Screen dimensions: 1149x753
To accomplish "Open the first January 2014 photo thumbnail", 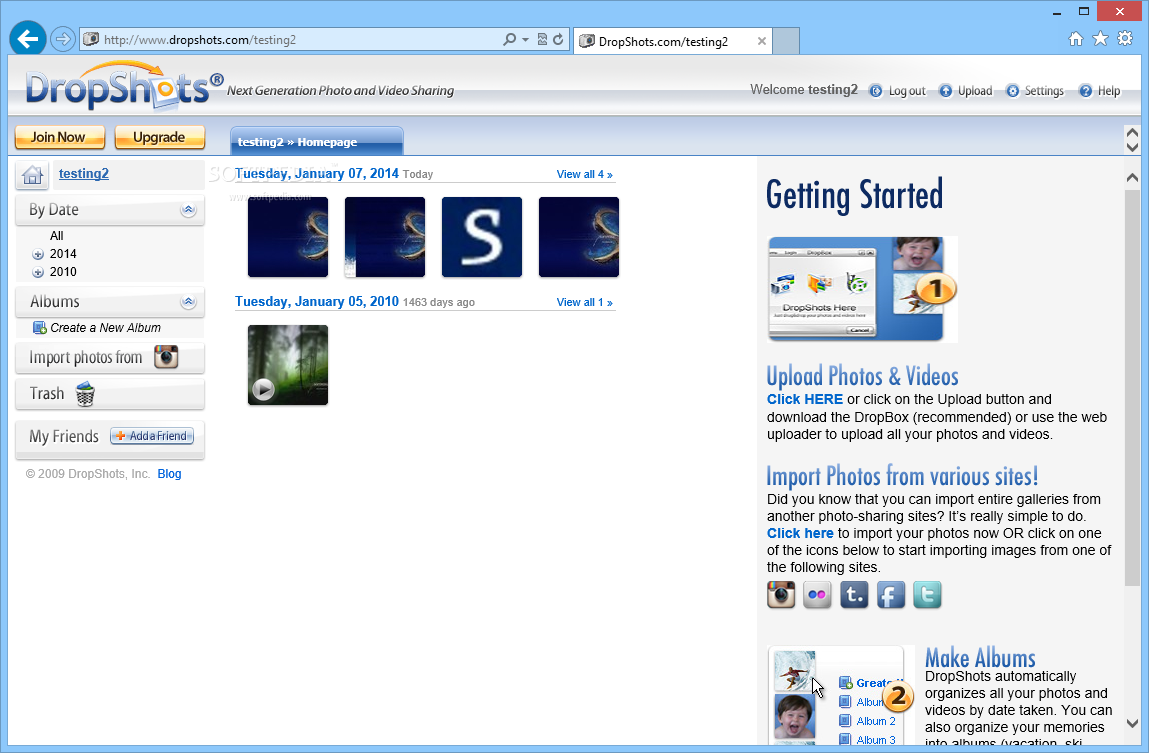I will click(x=288, y=237).
